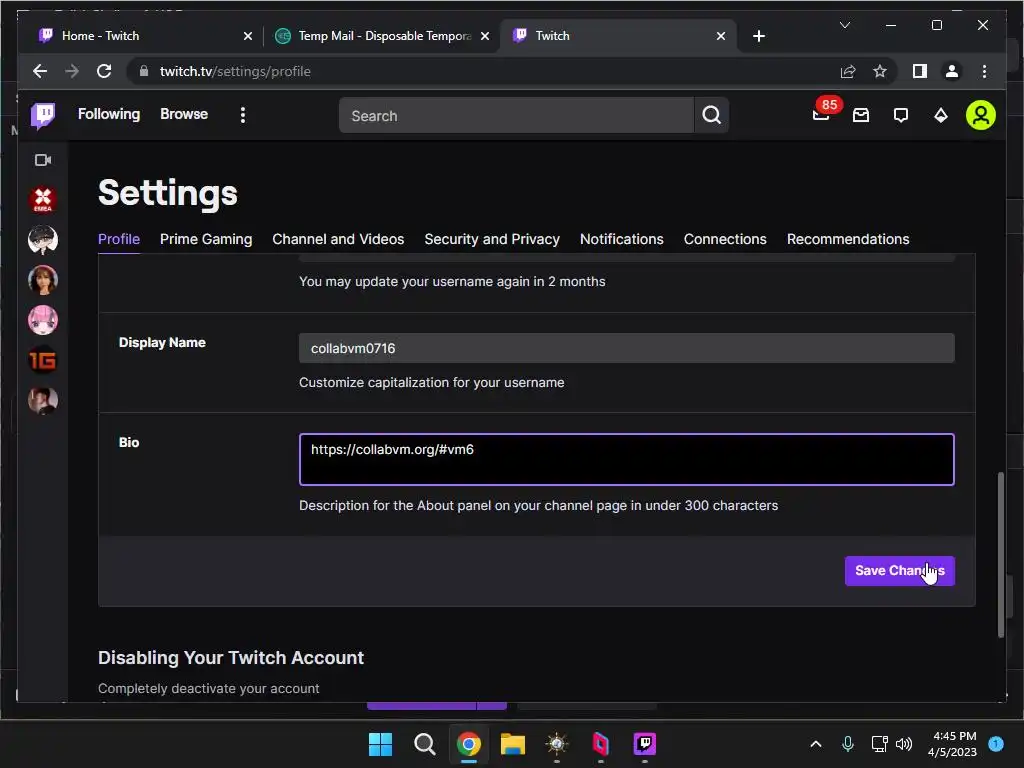1024x768 pixels.
Task: Open a new browser tab with plus
Action: [x=758, y=36]
